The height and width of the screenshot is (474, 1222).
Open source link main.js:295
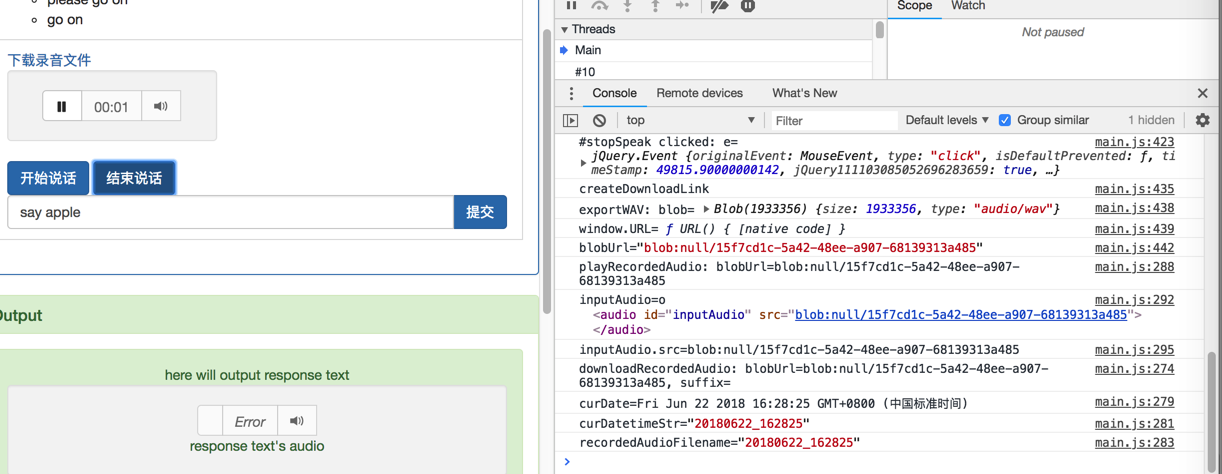click(x=1134, y=350)
